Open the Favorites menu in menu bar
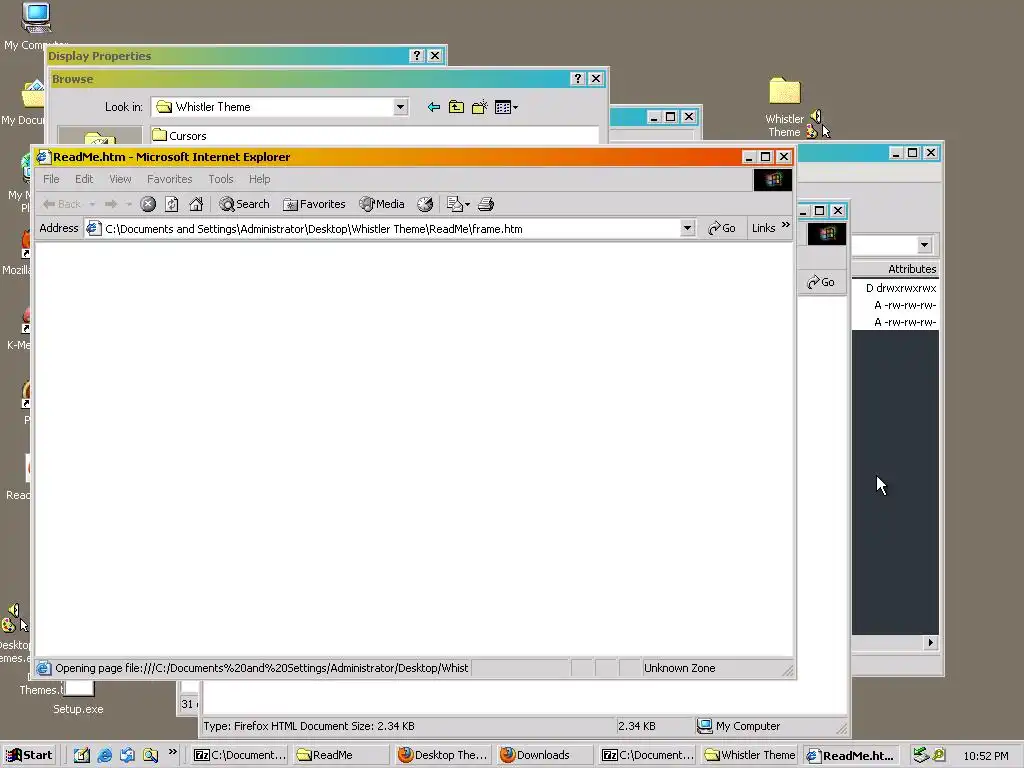The width and height of the screenshot is (1024, 768). tap(169, 179)
